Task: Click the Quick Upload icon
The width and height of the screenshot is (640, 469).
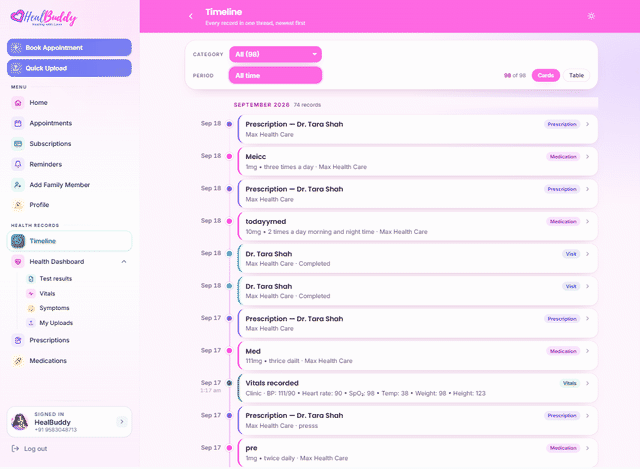Action: pyautogui.click(x=16, y=68)
